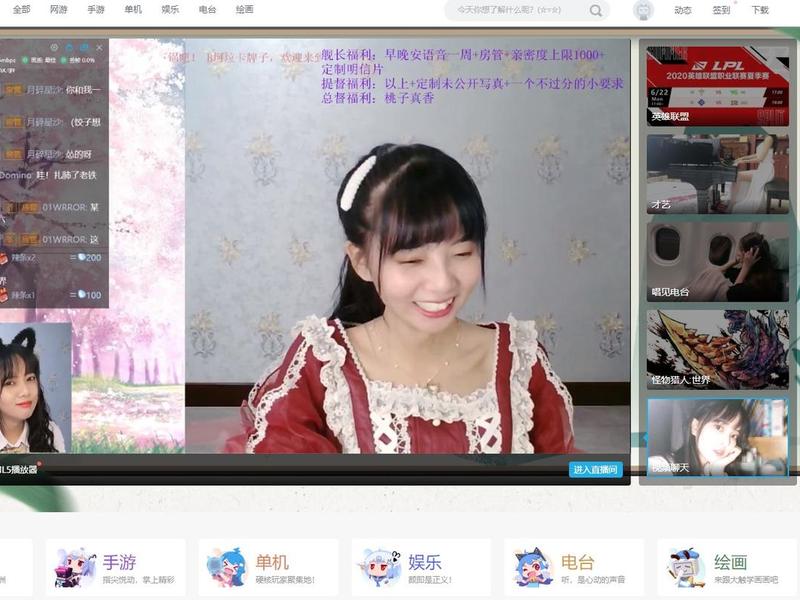Click the 进入直播间 button
The height and width of the screenshot is (600, 800).
coord(595,469)
